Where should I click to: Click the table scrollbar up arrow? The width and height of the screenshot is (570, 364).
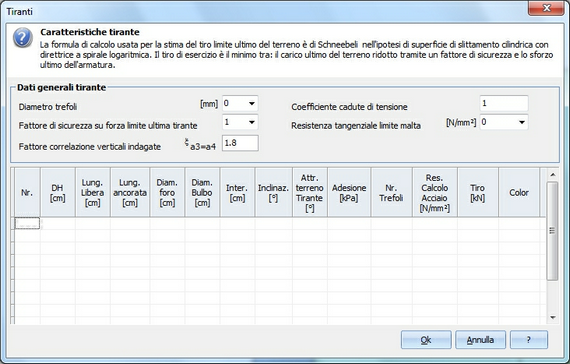pyautogui.click(x=553, y=175)
